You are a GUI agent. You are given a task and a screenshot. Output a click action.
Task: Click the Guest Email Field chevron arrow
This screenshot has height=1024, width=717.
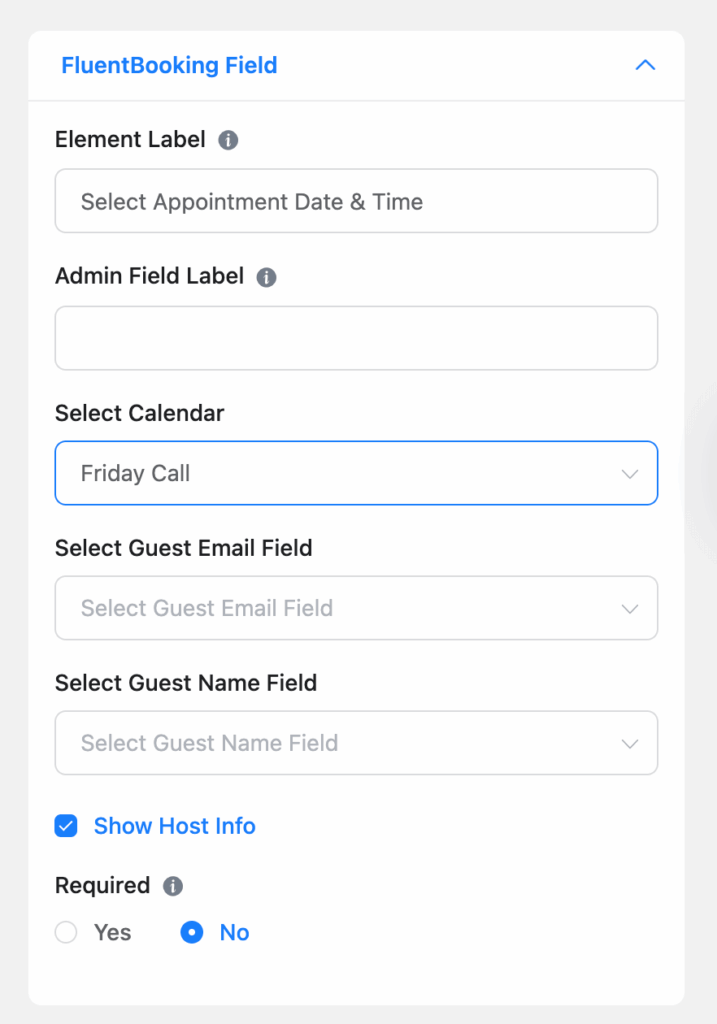630,608
